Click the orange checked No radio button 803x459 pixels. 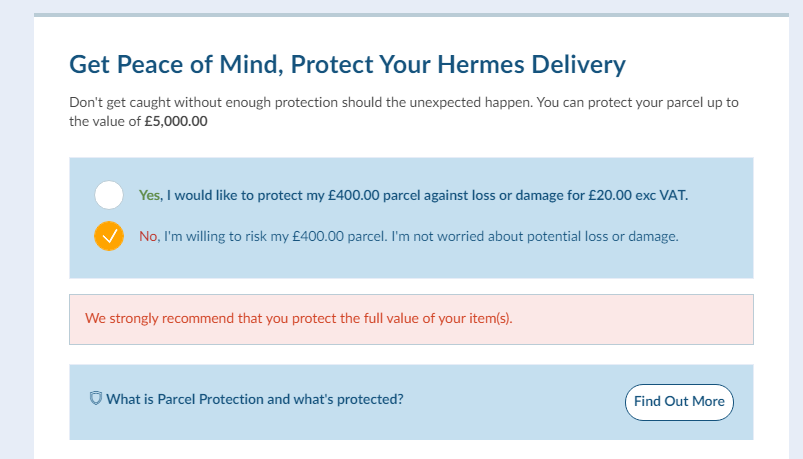tap(109, 236)
